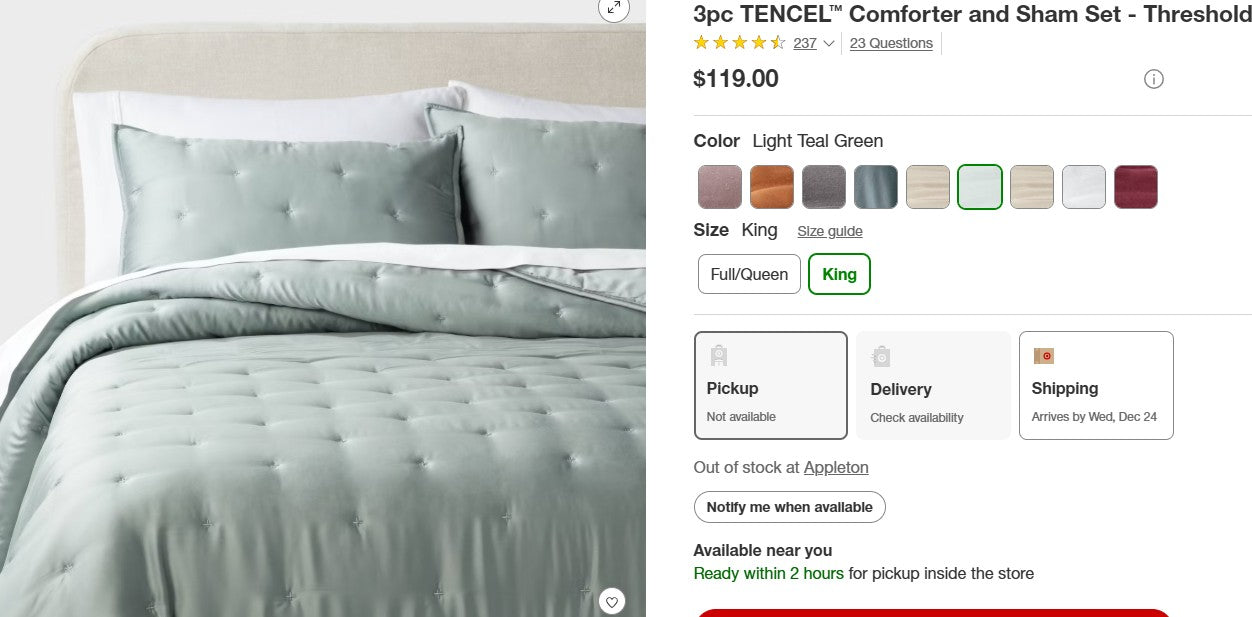Image resolution: width=1252 pixels, height=617 pixels.
Task: Select the King size option
Action: coord(839,273)
